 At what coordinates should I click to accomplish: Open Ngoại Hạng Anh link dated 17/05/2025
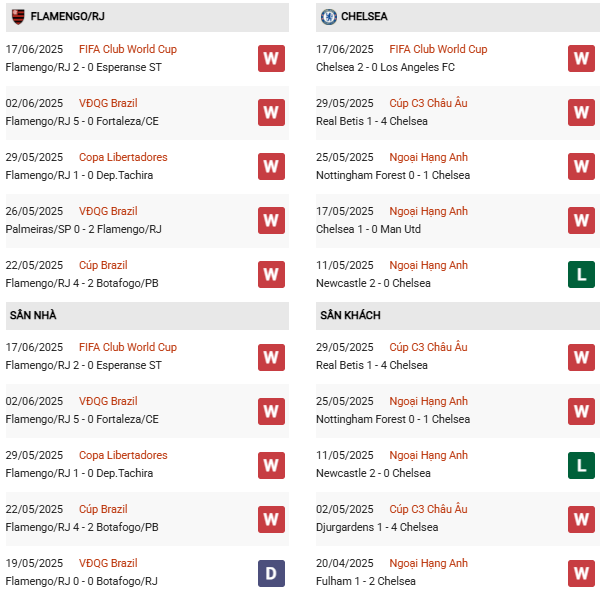(428, 211)
